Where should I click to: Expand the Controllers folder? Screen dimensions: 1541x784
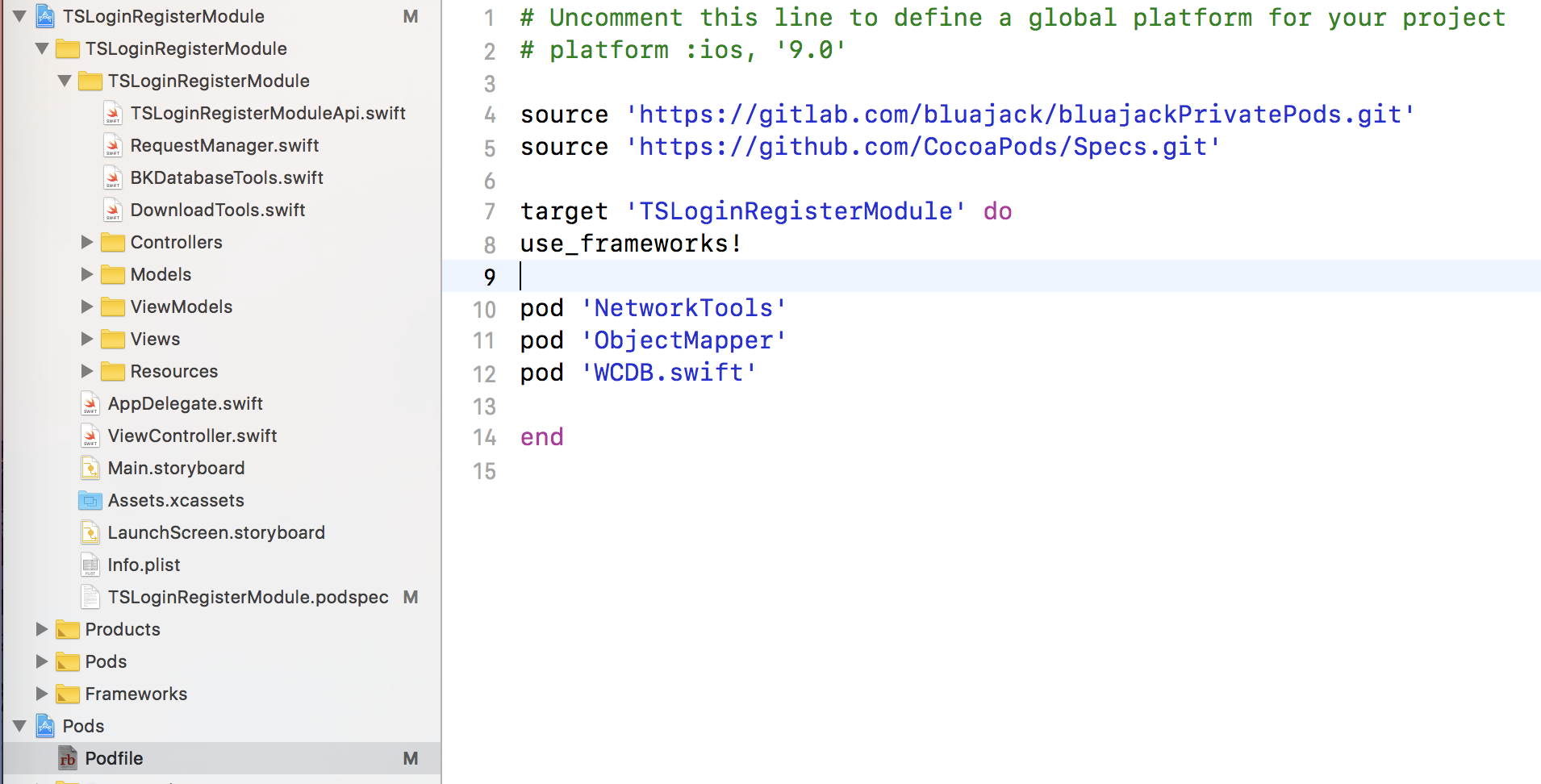tap(87, 242)
